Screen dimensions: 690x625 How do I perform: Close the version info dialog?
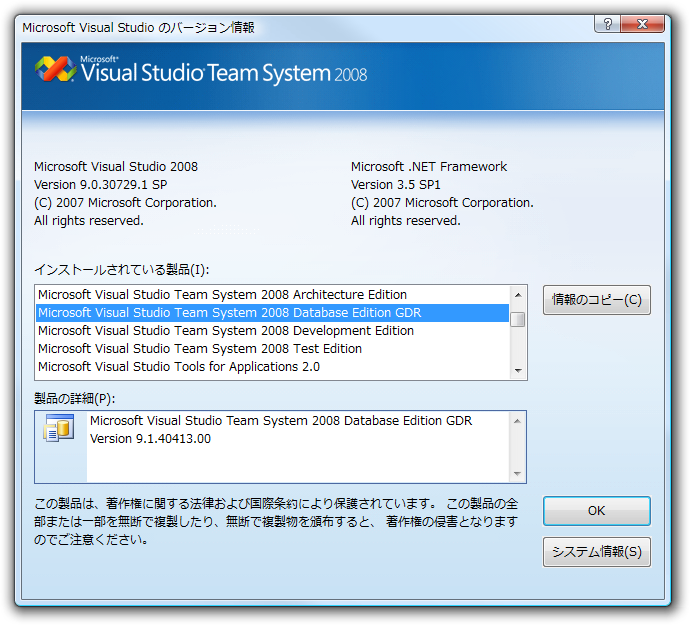click(x=642, y=24)
